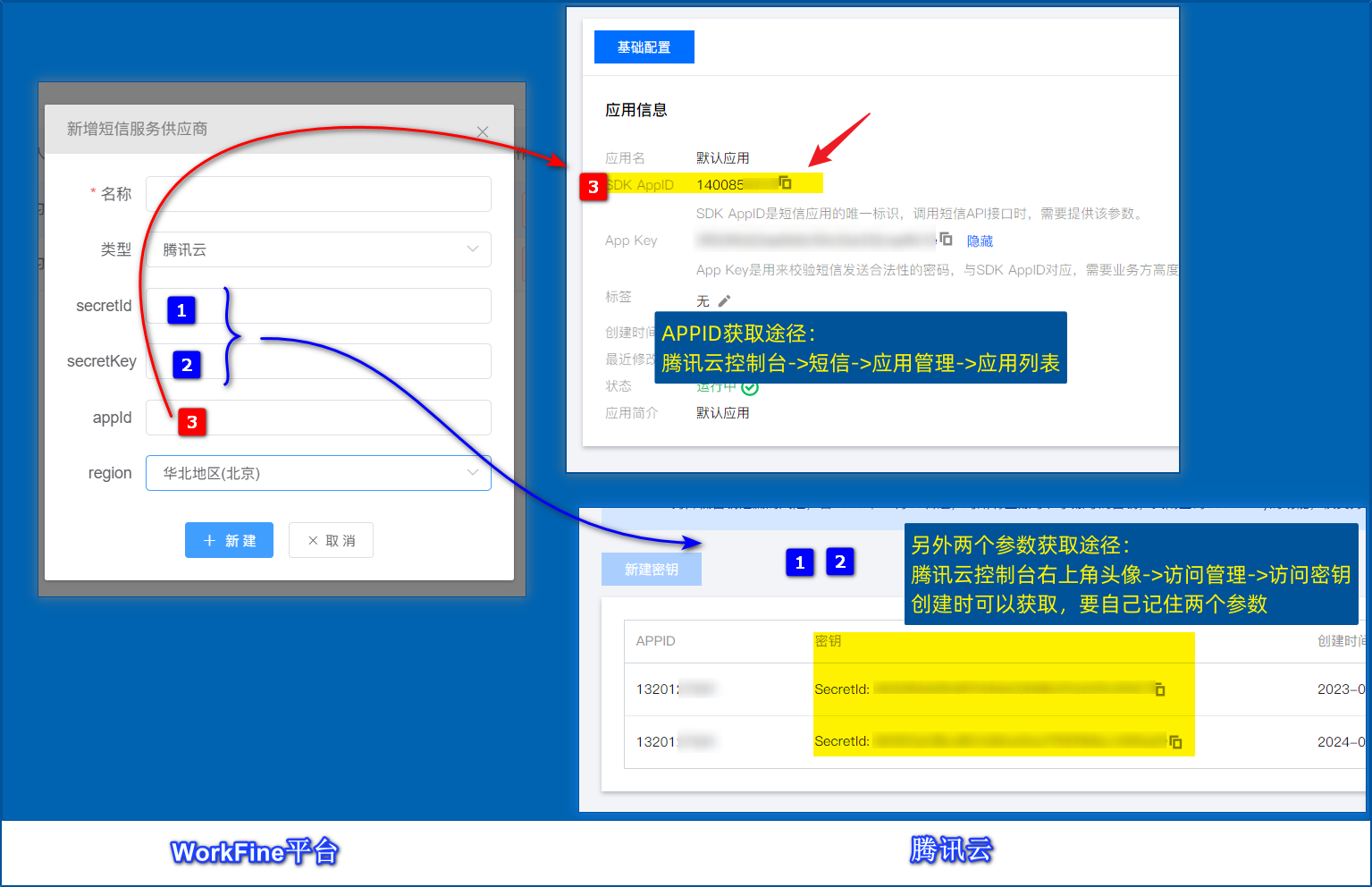This screenshot has width=1372, height=887.
Task: Click the 取消 button in dialog
Action: [331, 540]
